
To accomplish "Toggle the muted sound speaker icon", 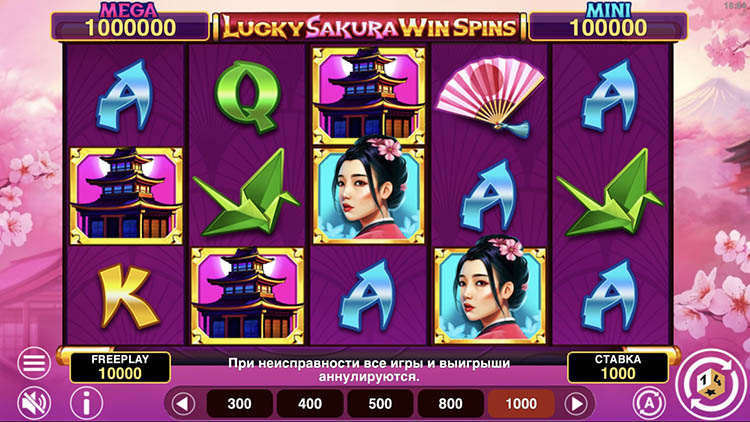I will tap(34, 403).
